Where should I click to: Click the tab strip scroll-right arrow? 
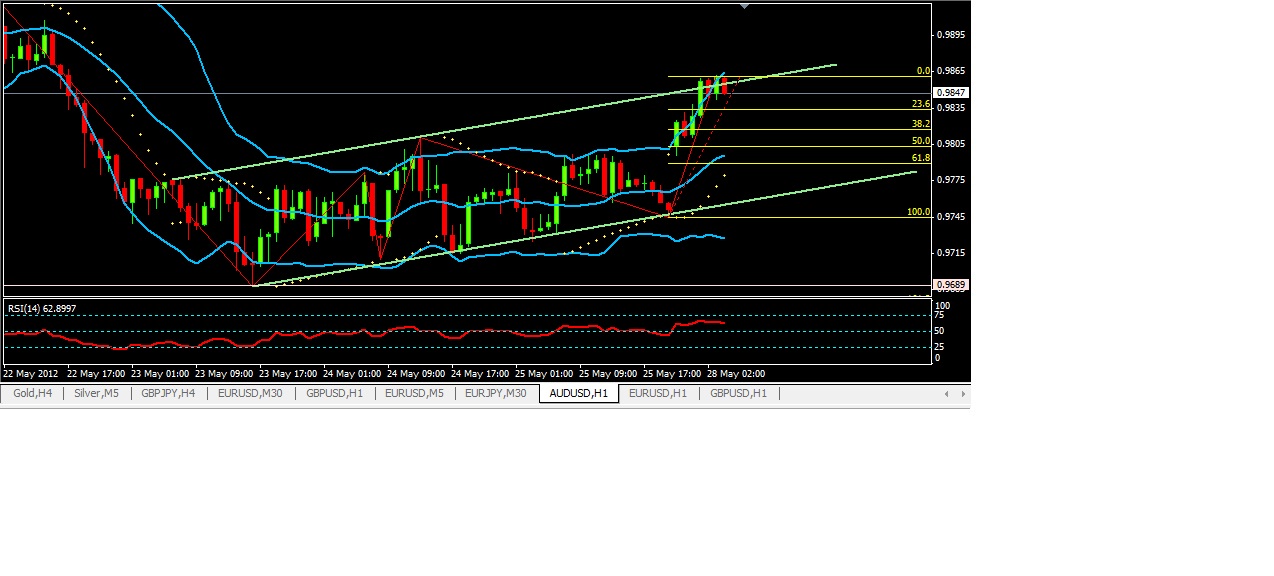[x=962, y=394]
